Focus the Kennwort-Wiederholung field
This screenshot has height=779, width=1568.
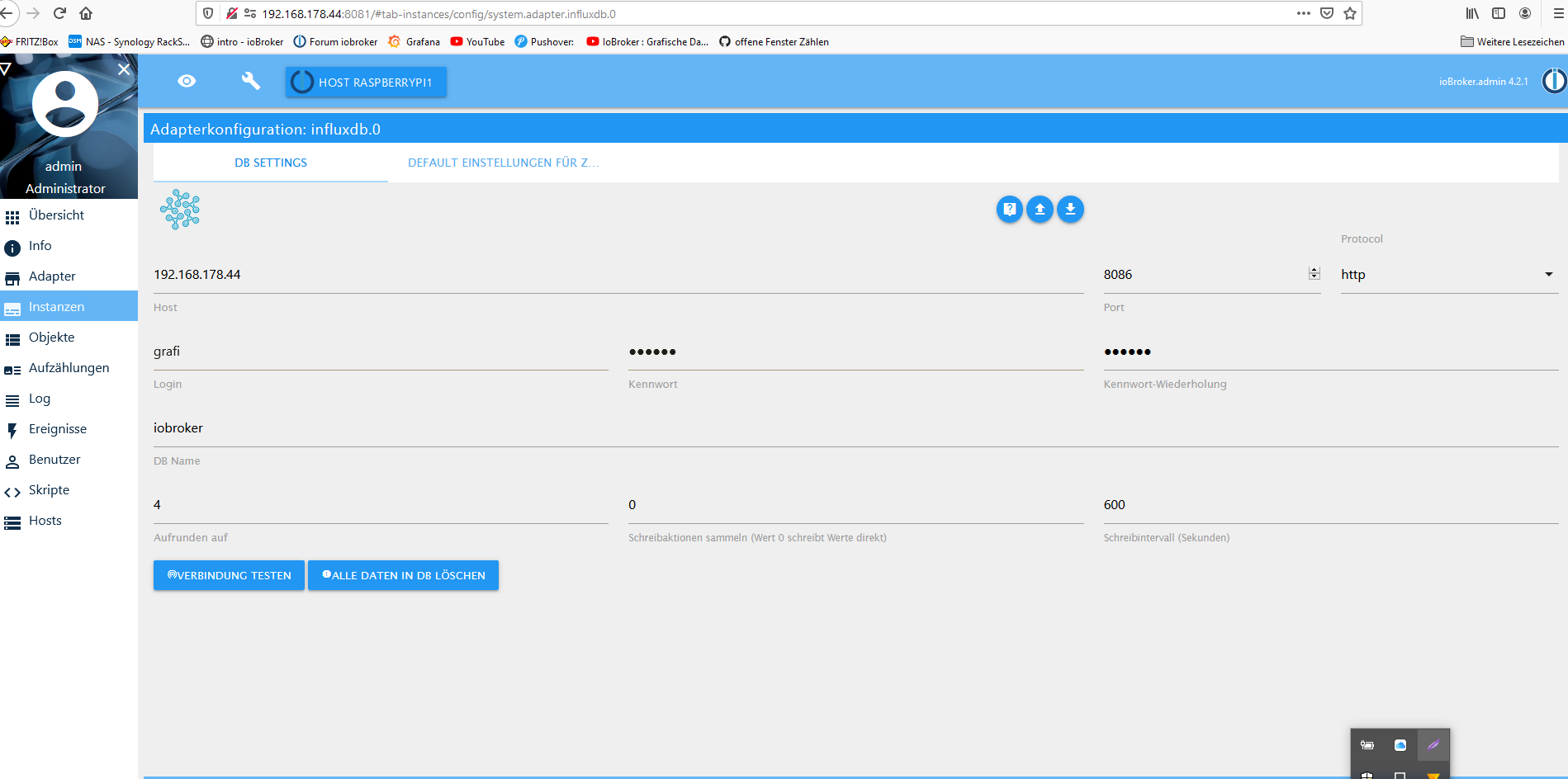pyautogui.click(x=1331, y=352)
